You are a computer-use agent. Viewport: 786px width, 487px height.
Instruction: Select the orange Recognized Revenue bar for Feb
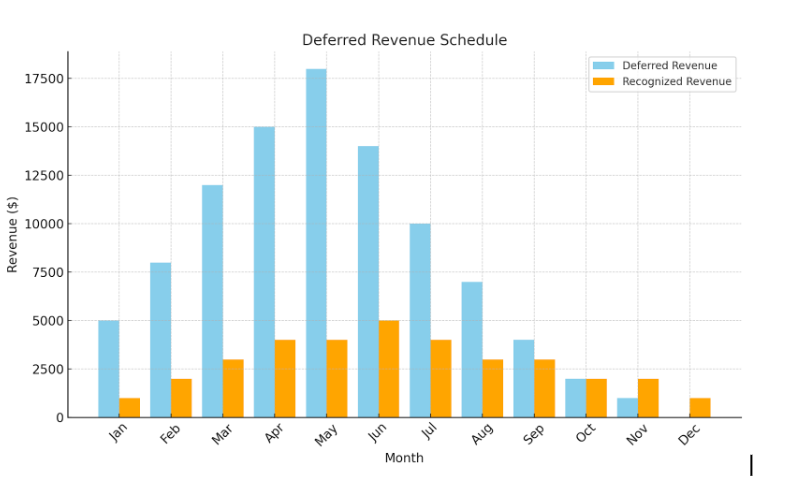click(181, 398)
